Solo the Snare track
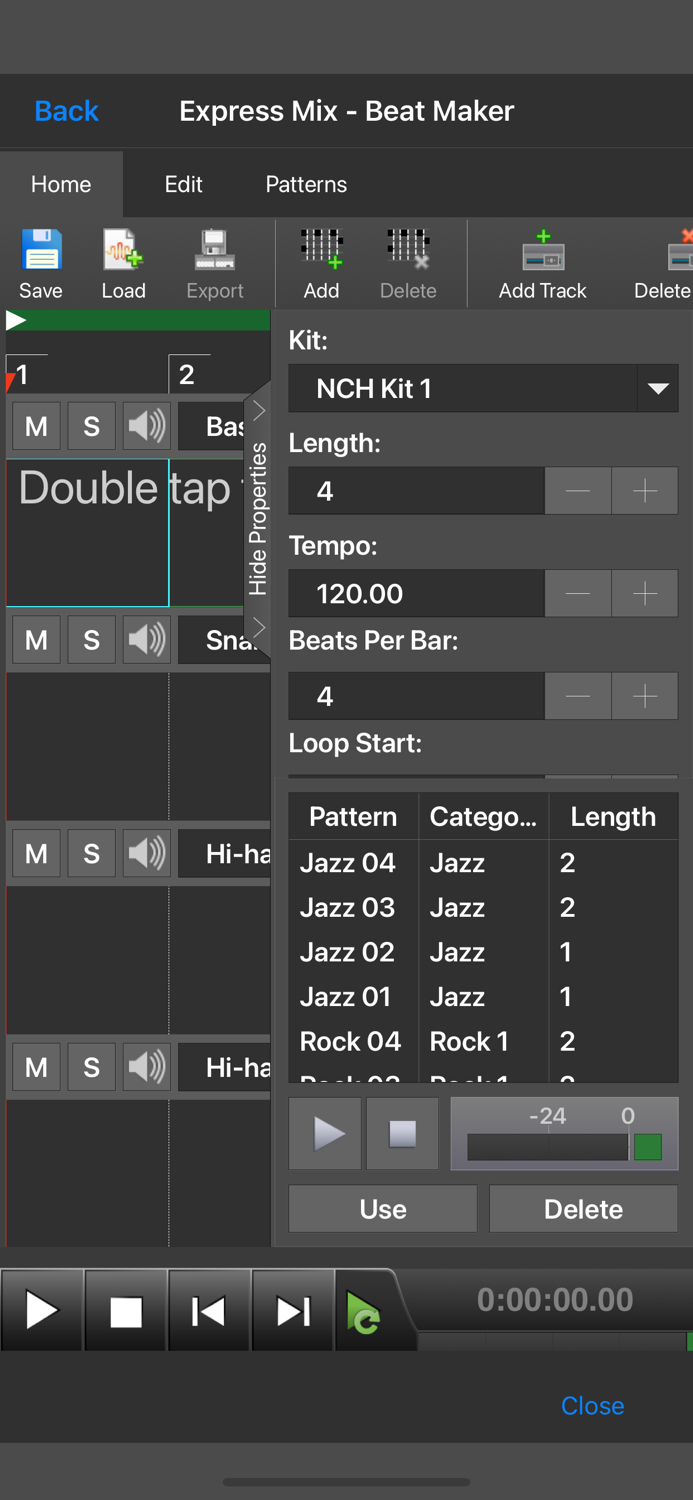Image resolution: width=693 pixels, height=1500 pixels. 91,639
